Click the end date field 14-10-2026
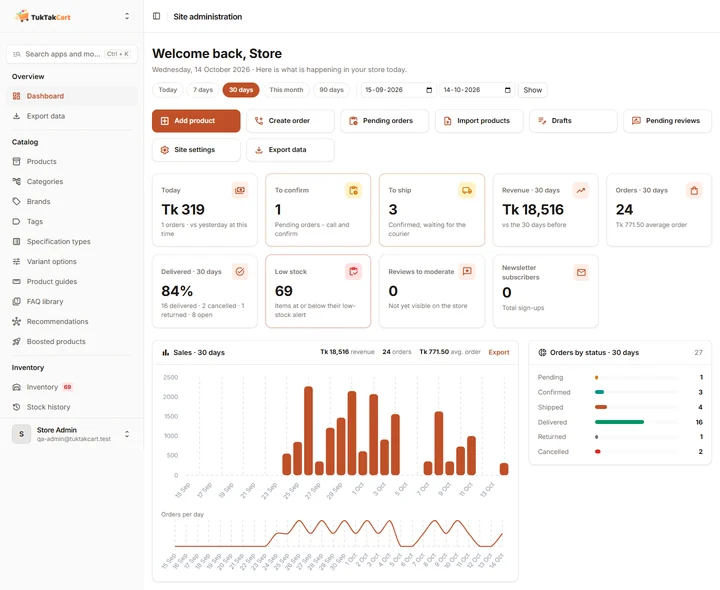This screenshot has width=720, height=590. pos(477,90)
